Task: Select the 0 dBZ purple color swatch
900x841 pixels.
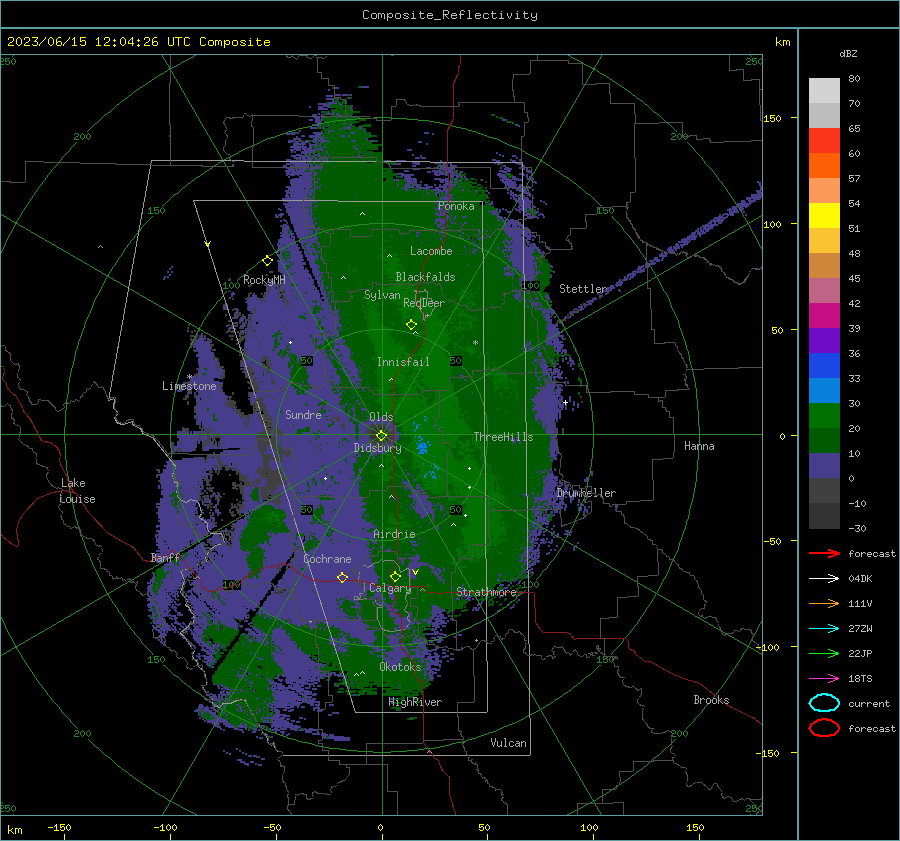Action: pos(824,466)
